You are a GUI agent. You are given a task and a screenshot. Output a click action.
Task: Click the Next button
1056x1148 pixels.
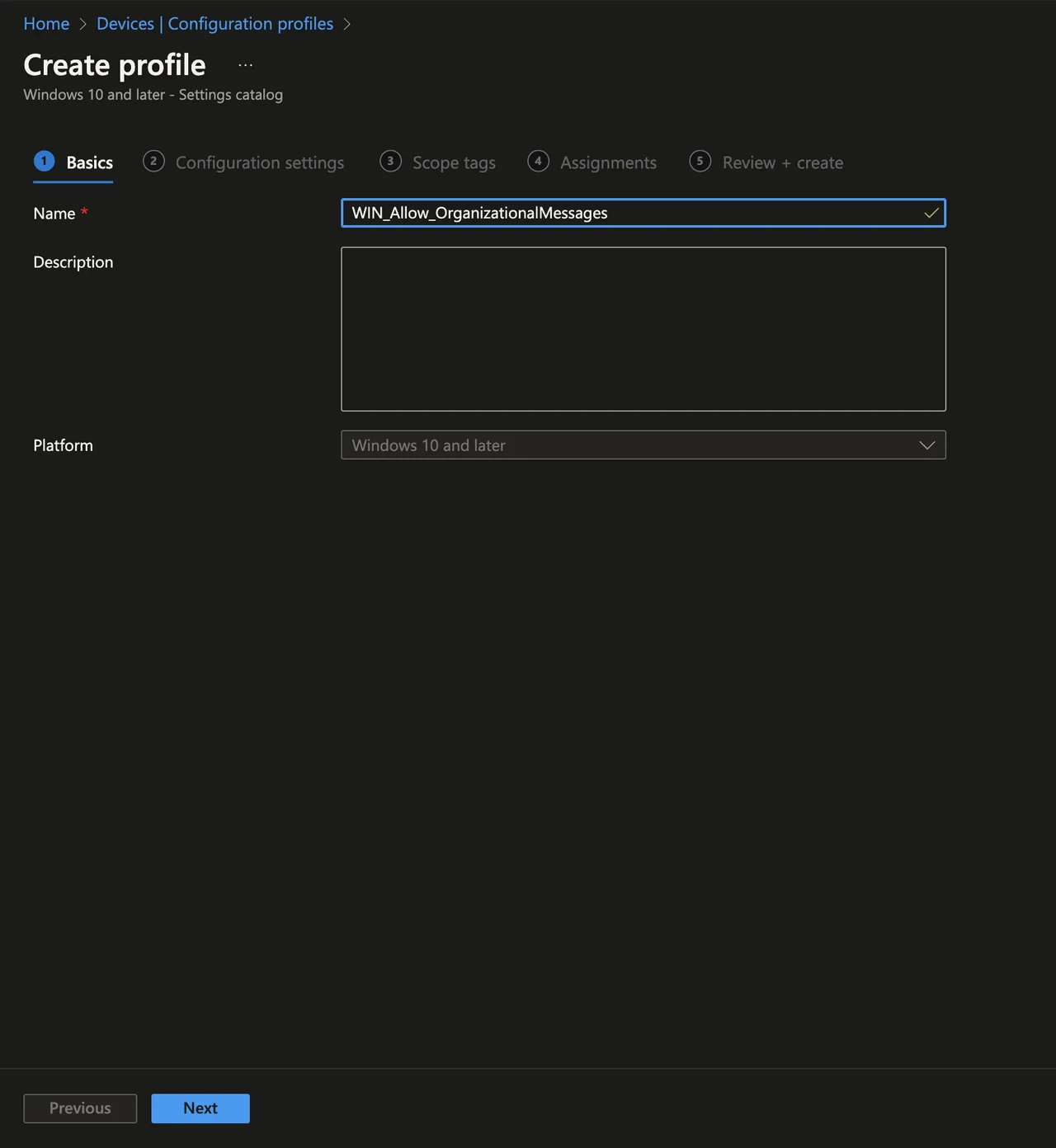[x=200, y=1108]
